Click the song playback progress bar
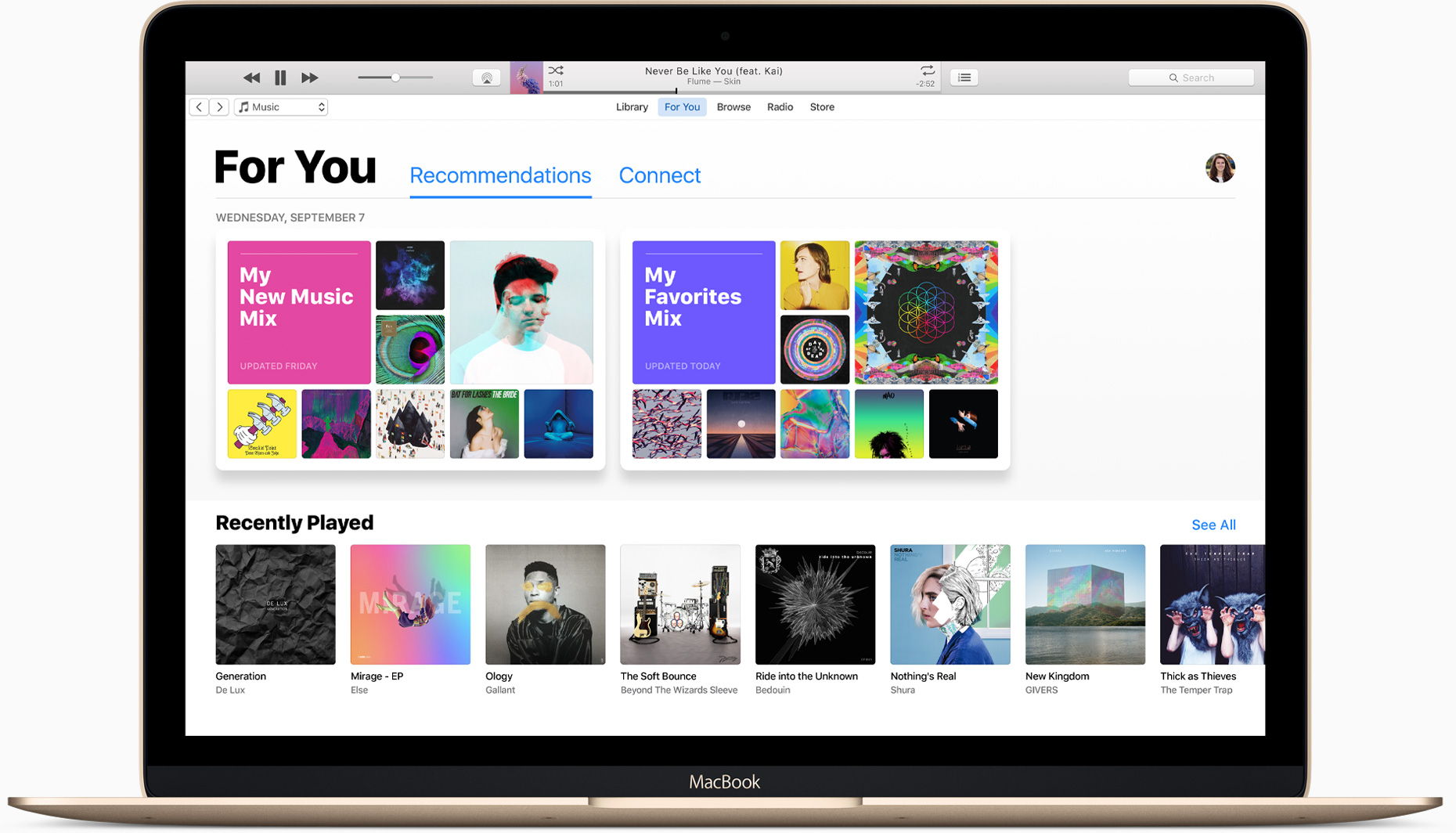This screenshot has height=833, width=1456. (x=741, y=92)
